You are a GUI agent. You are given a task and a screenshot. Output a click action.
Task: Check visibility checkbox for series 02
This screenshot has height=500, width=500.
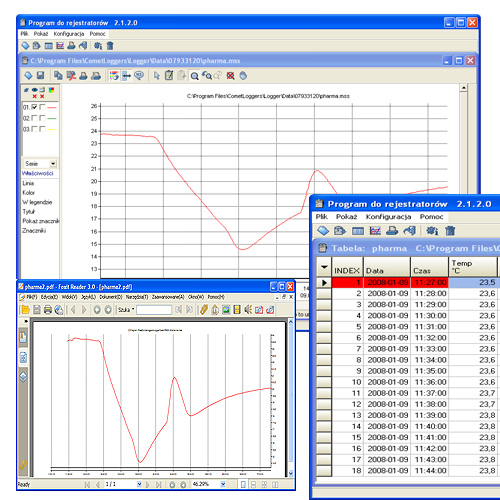(34, 118)
